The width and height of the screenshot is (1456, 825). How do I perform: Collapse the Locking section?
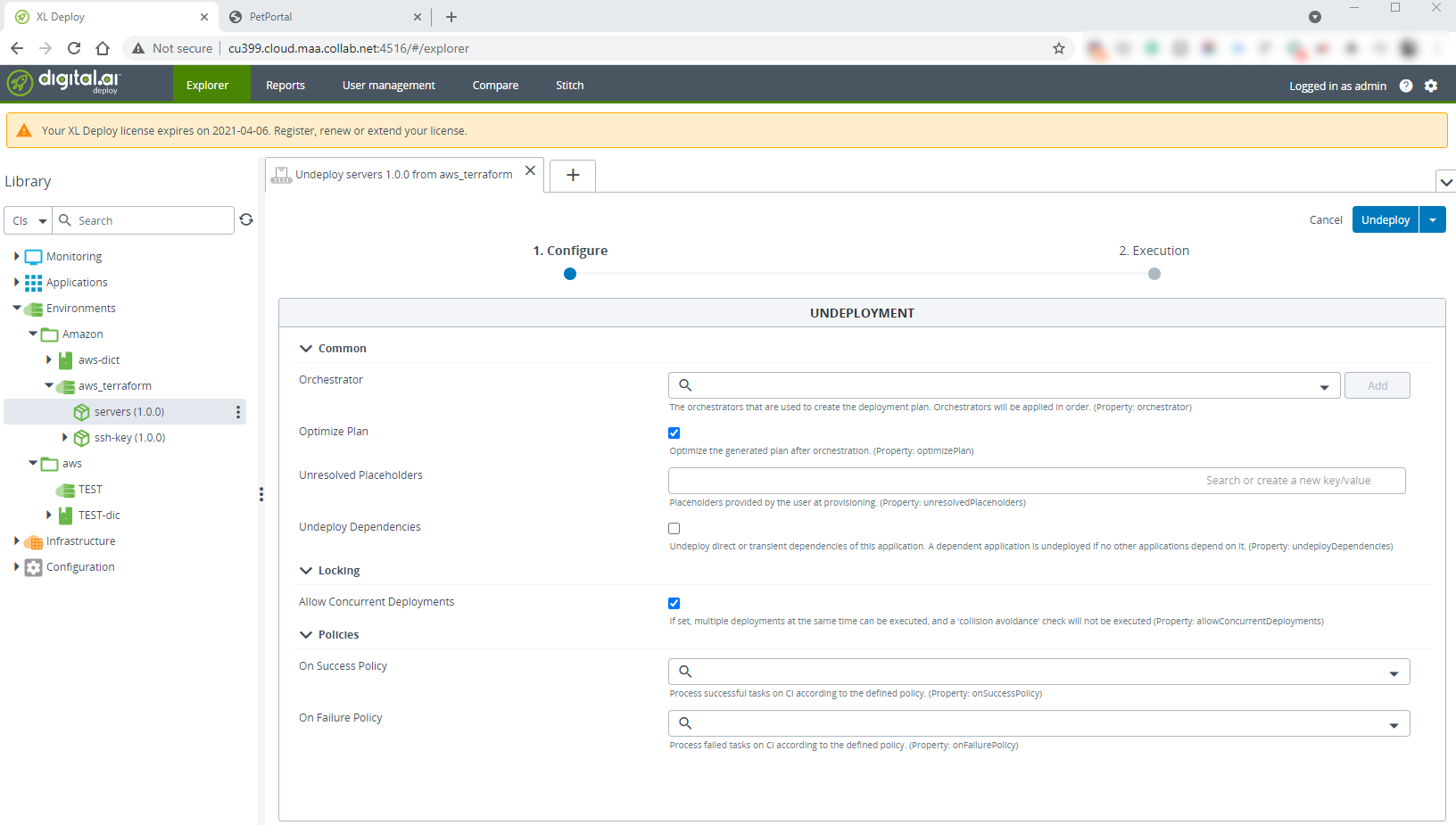[306, 571]
